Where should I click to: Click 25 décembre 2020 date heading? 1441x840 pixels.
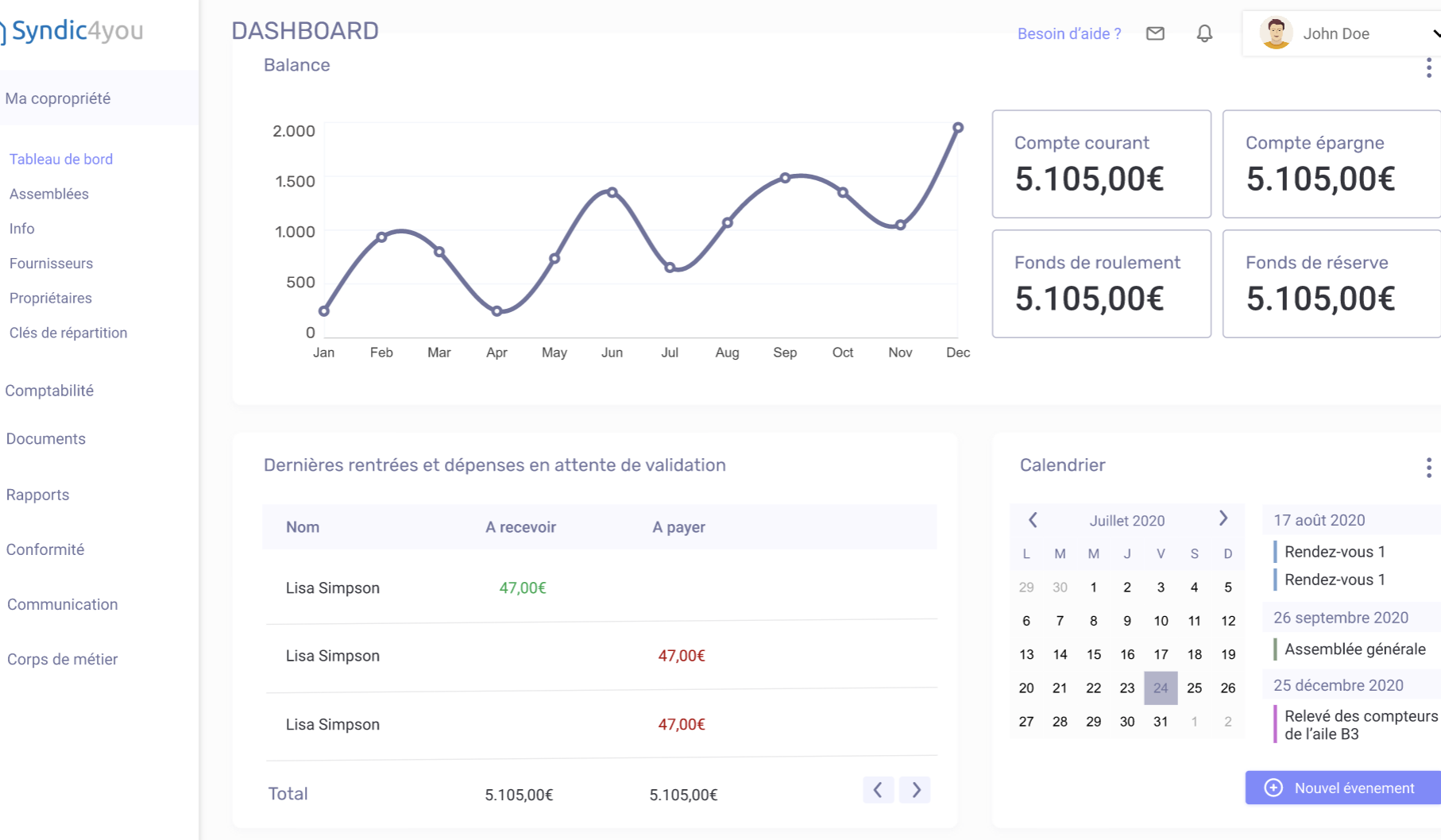tap(1339, 685)
